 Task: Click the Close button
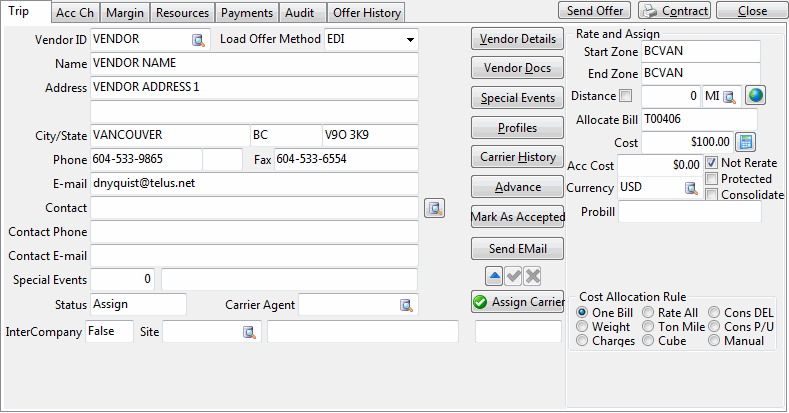752,11
